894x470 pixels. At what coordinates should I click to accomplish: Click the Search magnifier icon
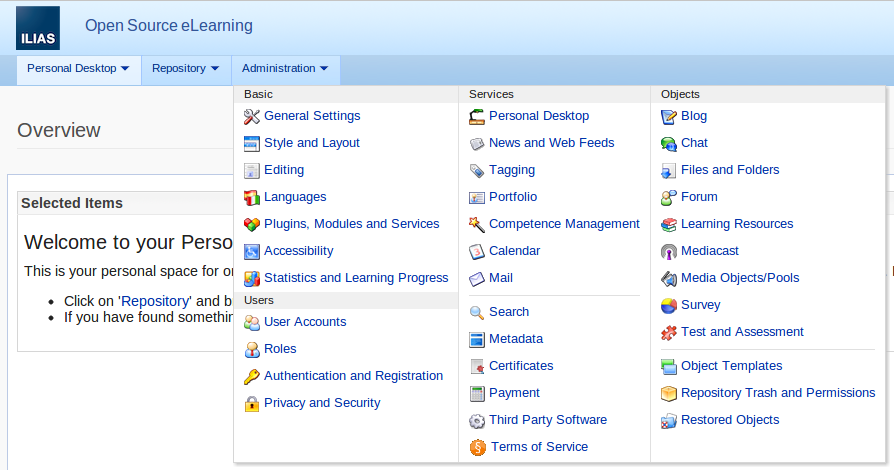click(x=477, y=312)
